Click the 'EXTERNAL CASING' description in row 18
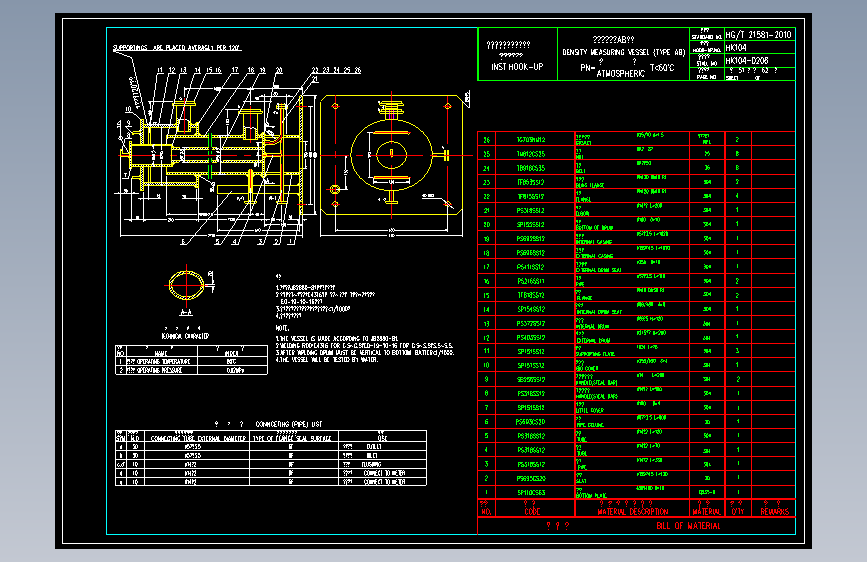 click(595, 256)
